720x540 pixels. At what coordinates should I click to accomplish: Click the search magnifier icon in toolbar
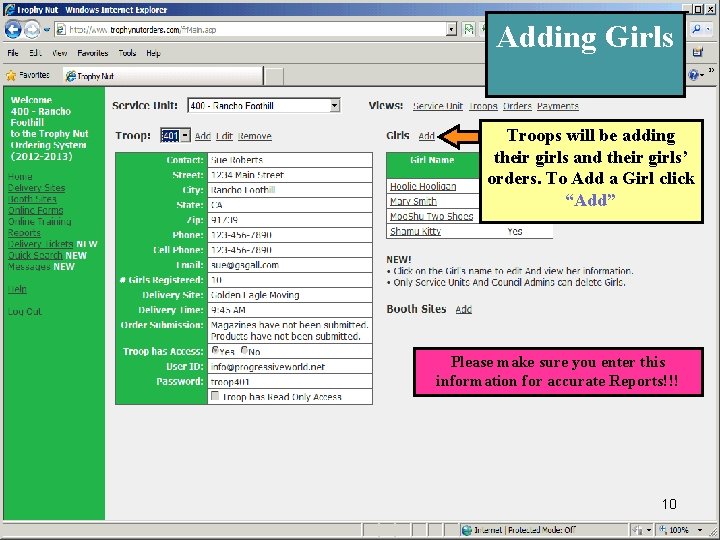pos(697,29)
